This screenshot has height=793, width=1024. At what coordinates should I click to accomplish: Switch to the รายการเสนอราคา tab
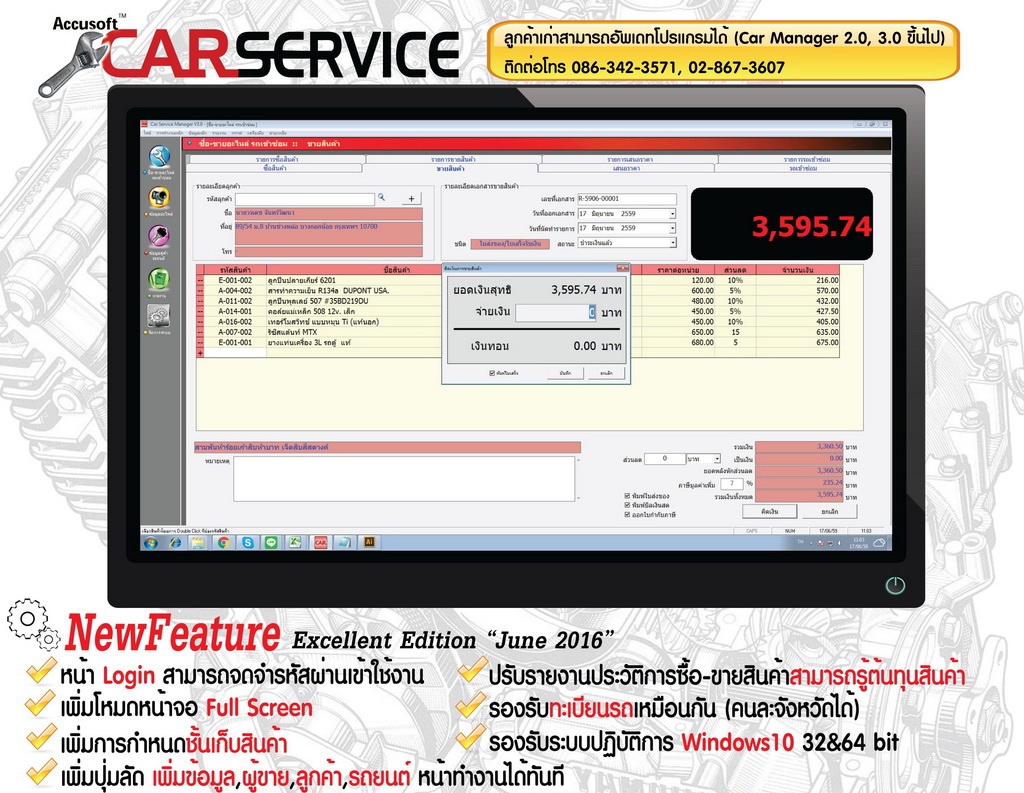[x=630, y=159]
